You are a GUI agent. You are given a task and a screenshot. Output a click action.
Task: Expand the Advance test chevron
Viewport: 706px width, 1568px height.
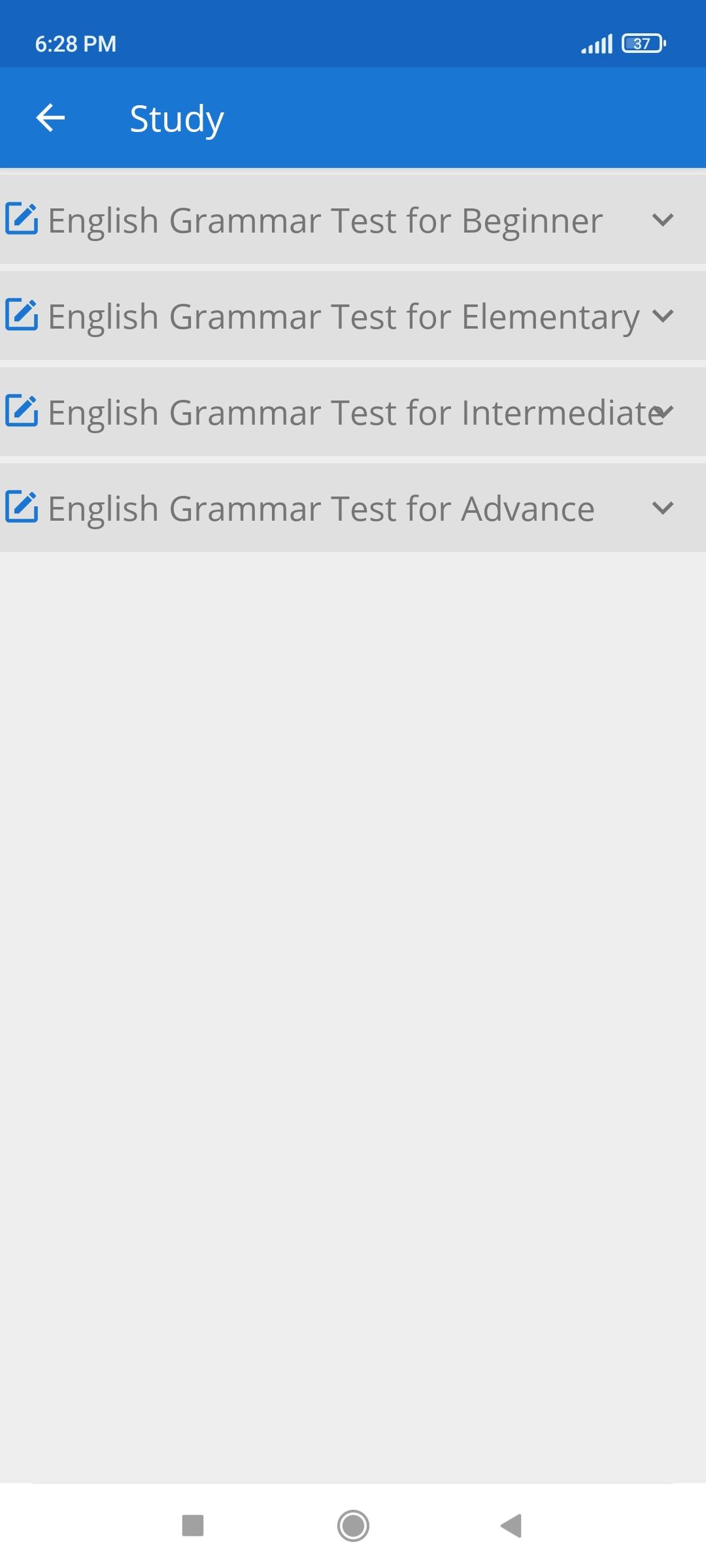coord(663,508)
